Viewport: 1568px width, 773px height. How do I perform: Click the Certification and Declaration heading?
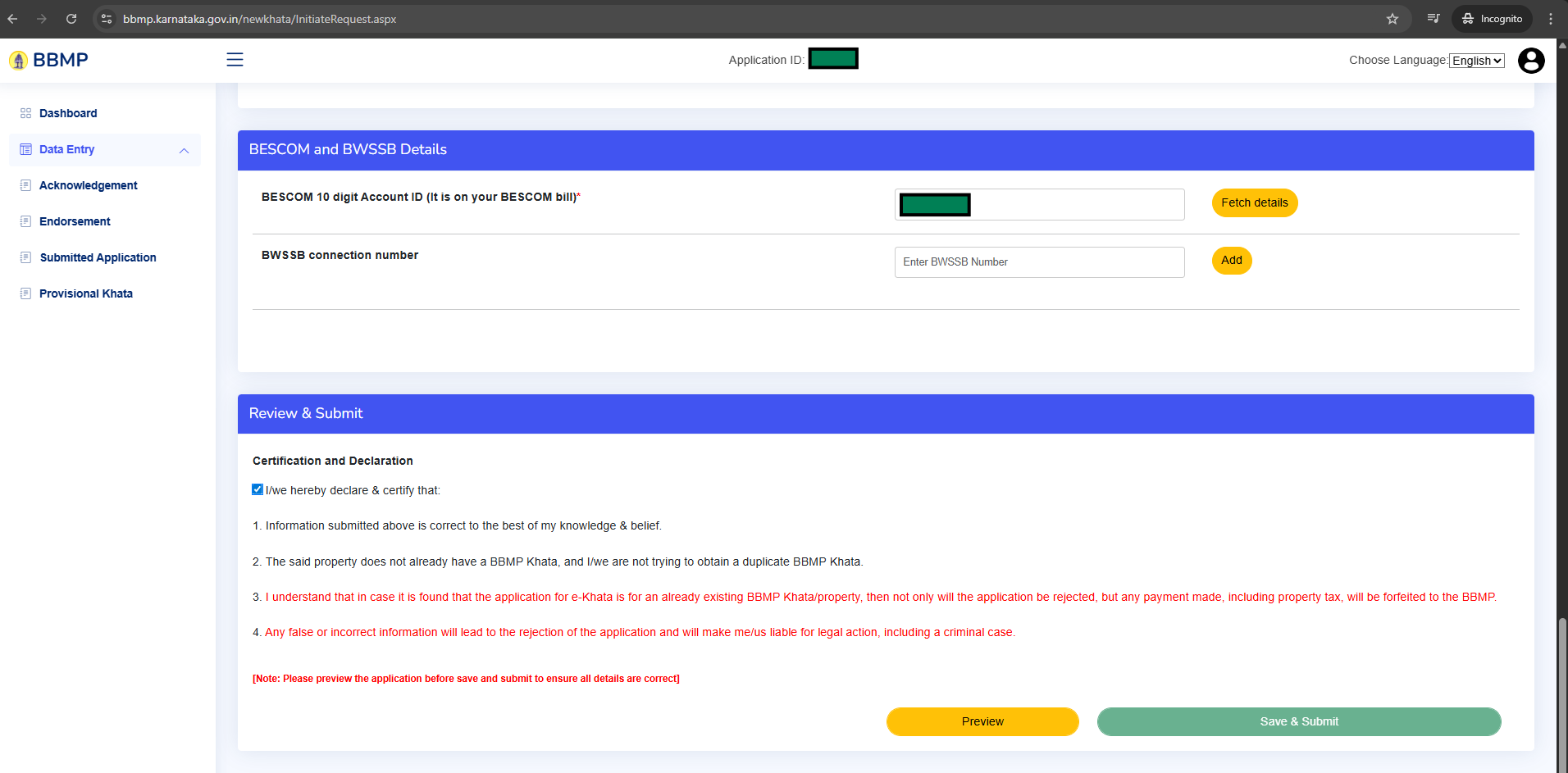[x=333, y=461]
